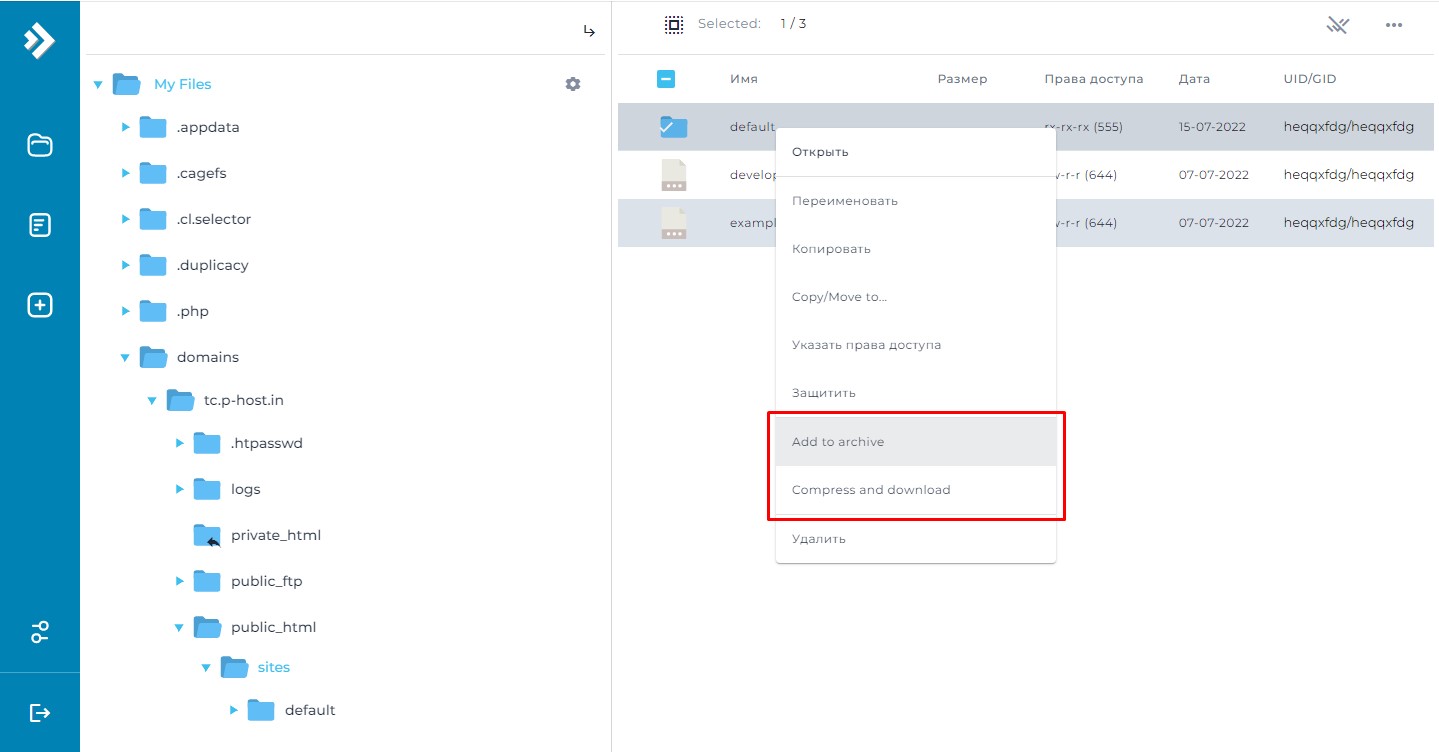Expand the .cagefs folder
Viewport: 1439px width, 752px height.
125,173
